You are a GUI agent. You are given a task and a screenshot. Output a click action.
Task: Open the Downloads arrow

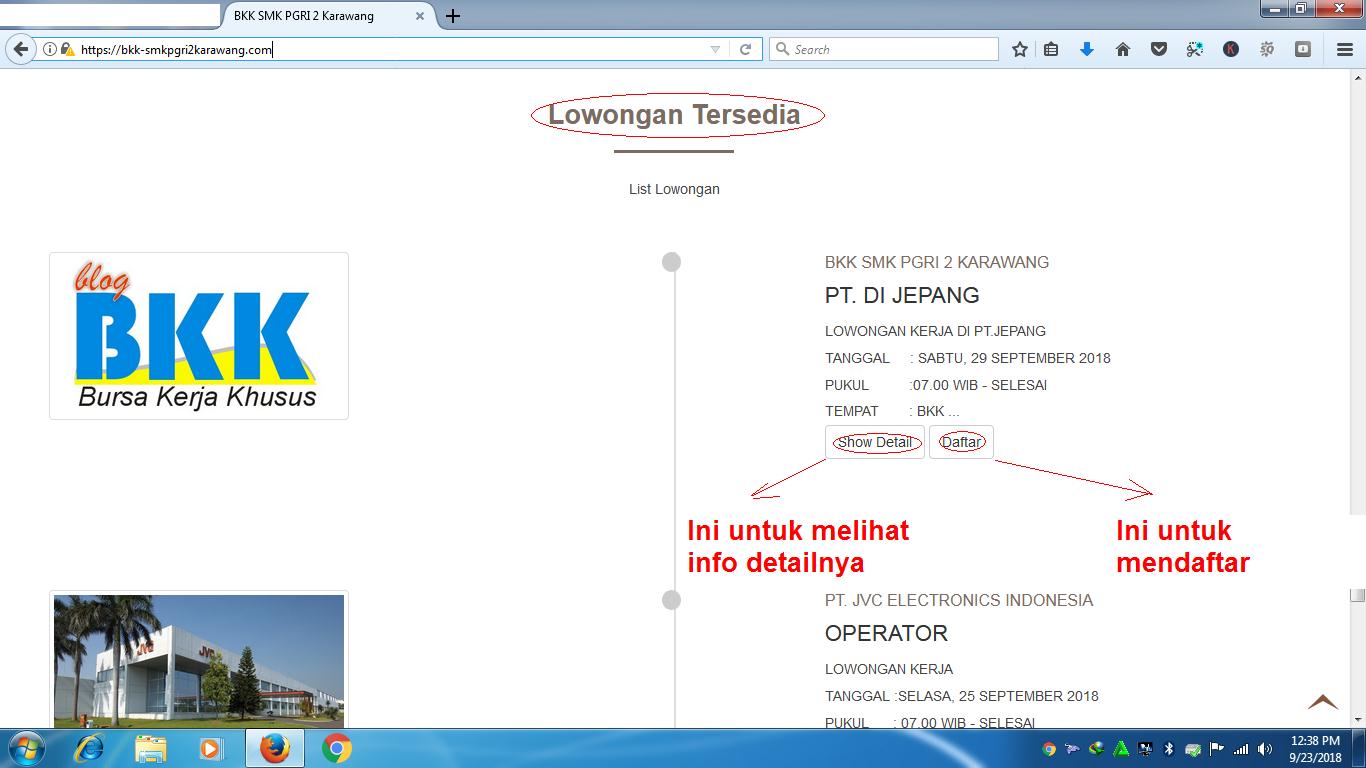tap(1087, 49)
